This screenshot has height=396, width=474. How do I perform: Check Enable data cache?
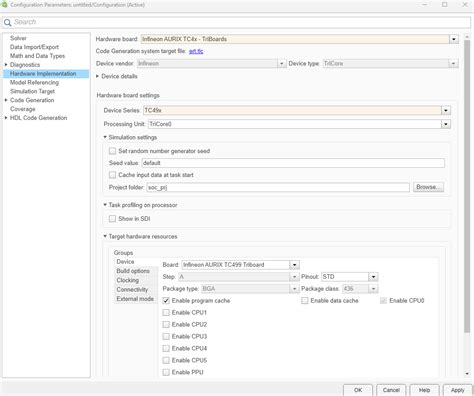click(x=304, y=301)
